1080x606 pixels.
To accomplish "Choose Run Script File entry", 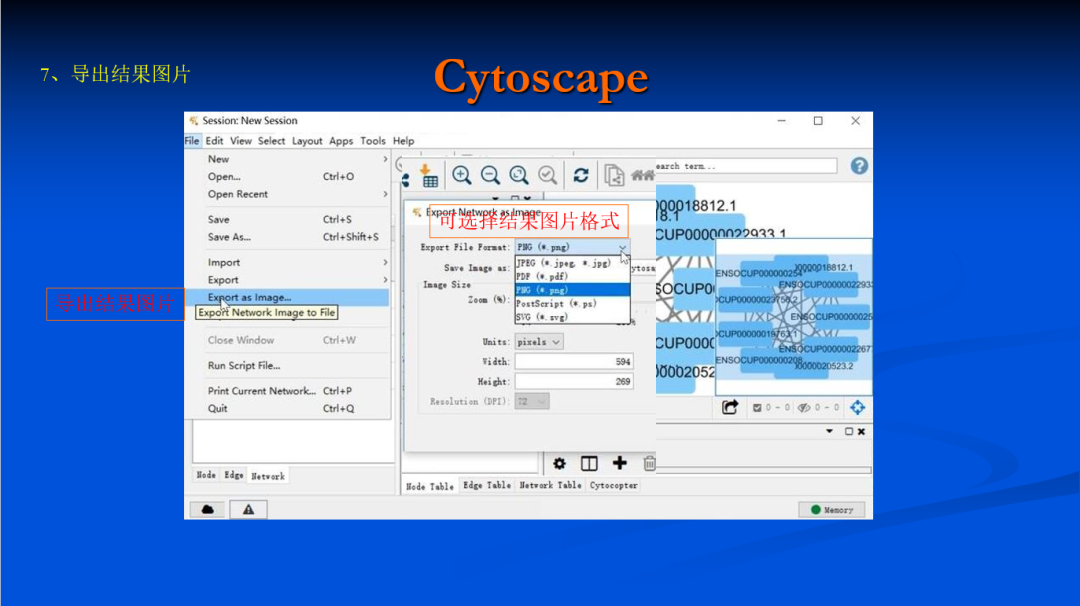I will pyautogui.click(x=288, y=366).
